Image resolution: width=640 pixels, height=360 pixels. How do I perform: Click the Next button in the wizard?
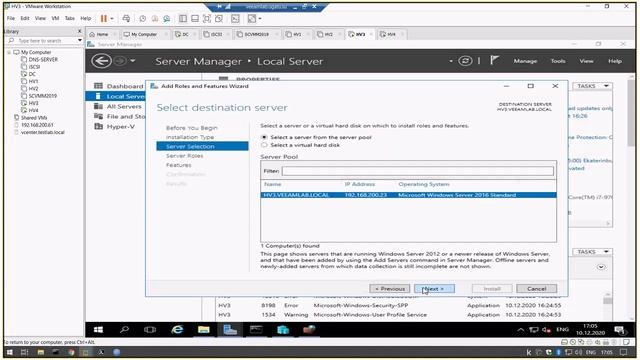(434, 289)
